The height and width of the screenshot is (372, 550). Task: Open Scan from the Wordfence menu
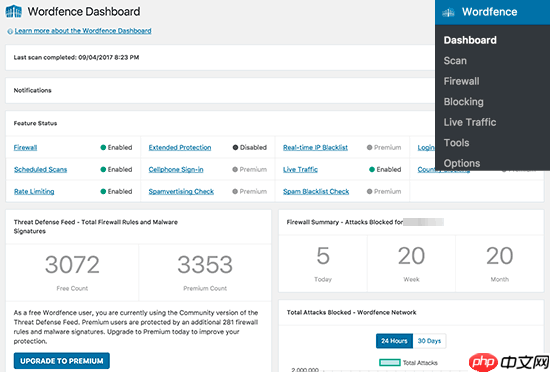[x=455, y=61]
